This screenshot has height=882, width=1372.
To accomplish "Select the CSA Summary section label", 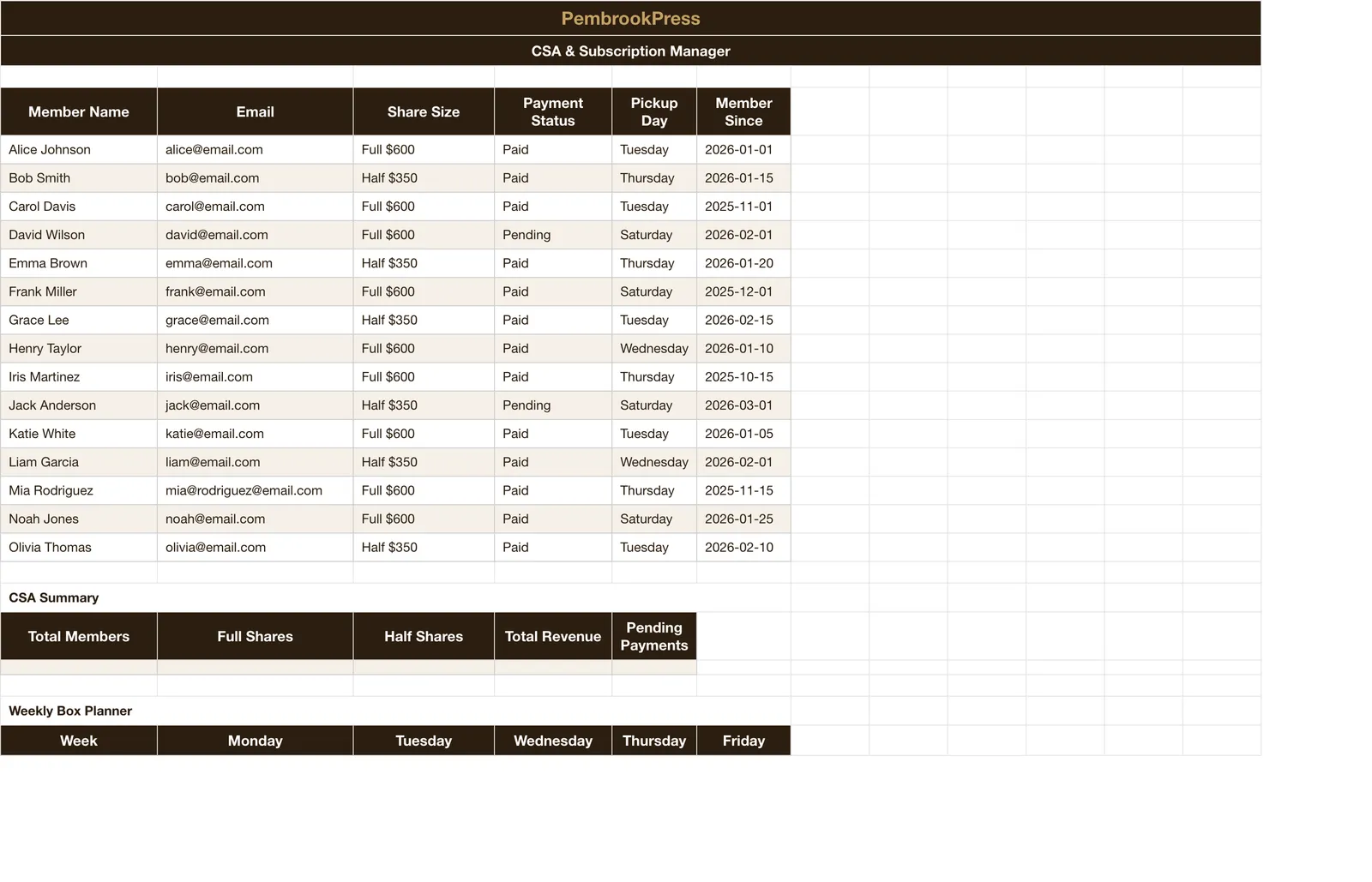I will point(53,597).
